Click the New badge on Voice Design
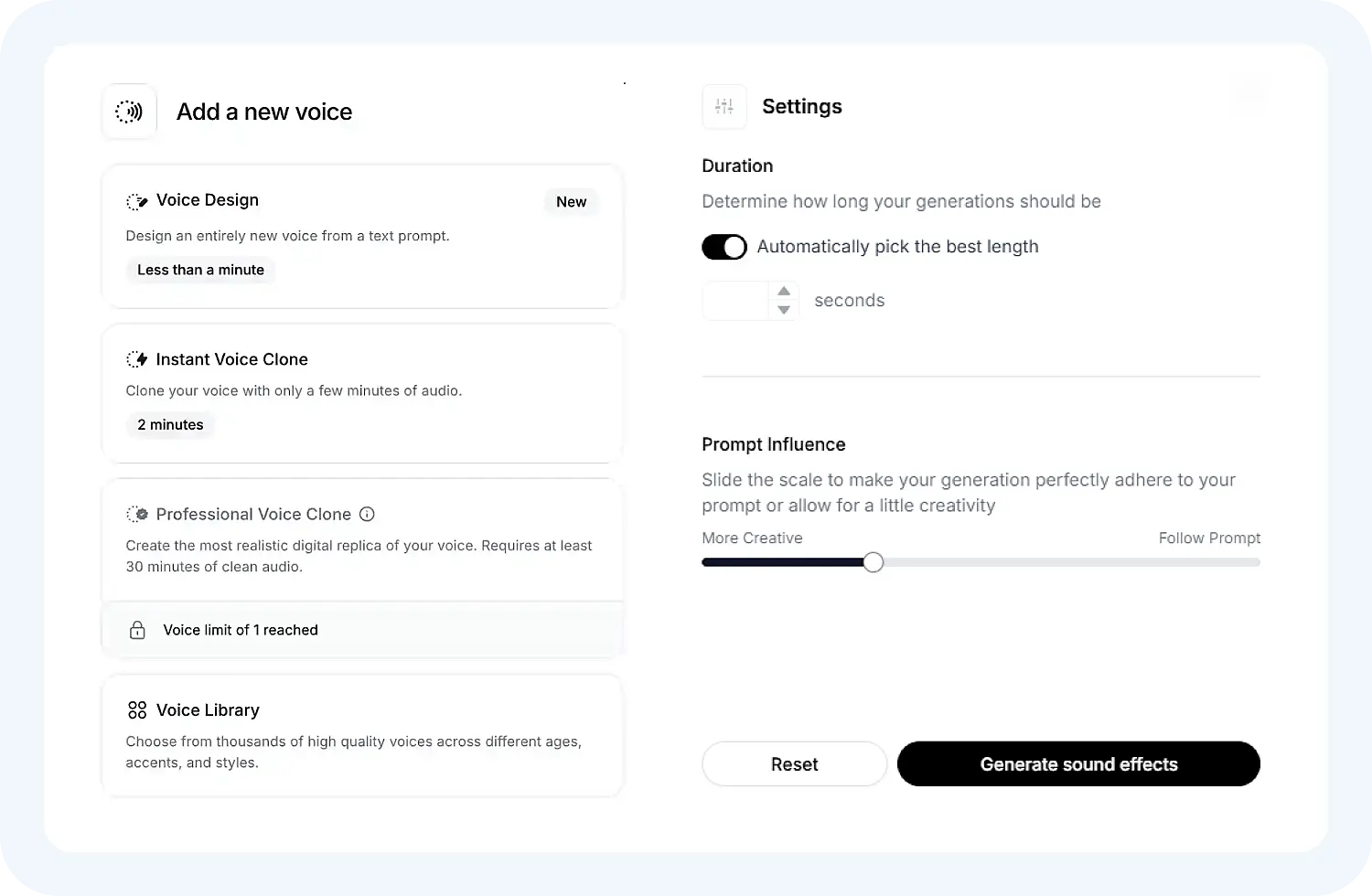 pos(571,202)
